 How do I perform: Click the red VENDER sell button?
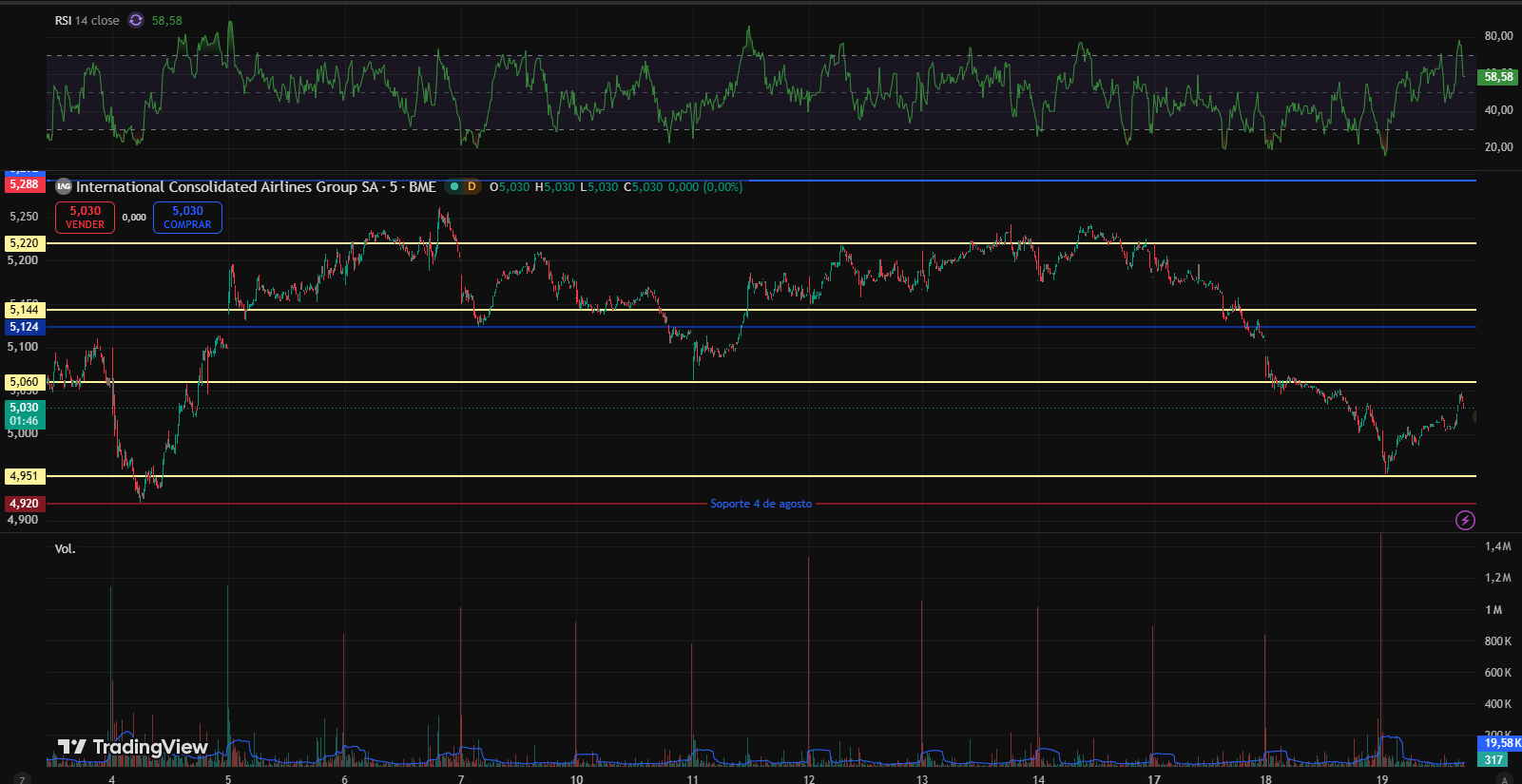pyautogui.click(x=85, y=218)
